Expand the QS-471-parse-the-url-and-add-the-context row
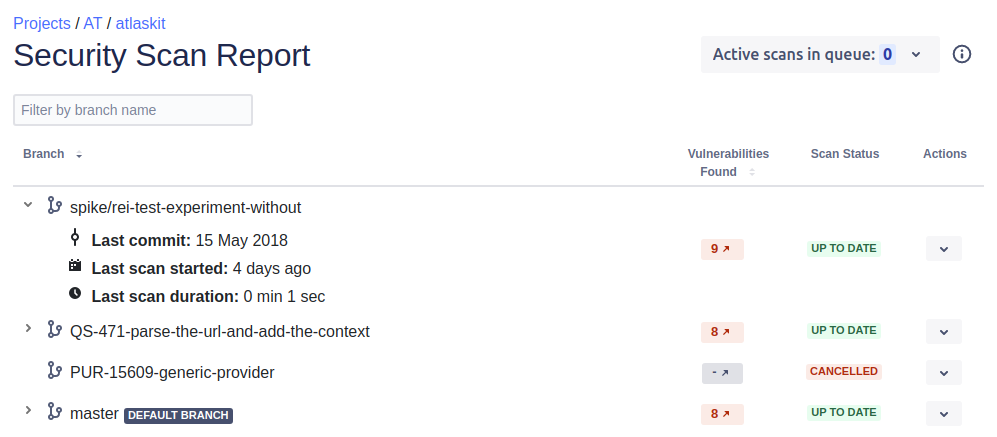 28,329
